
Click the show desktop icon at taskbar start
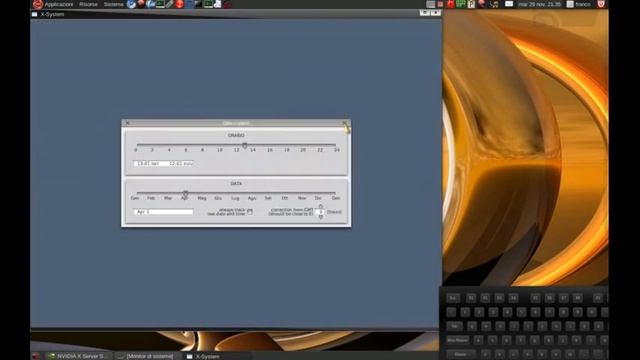[36, 356]
